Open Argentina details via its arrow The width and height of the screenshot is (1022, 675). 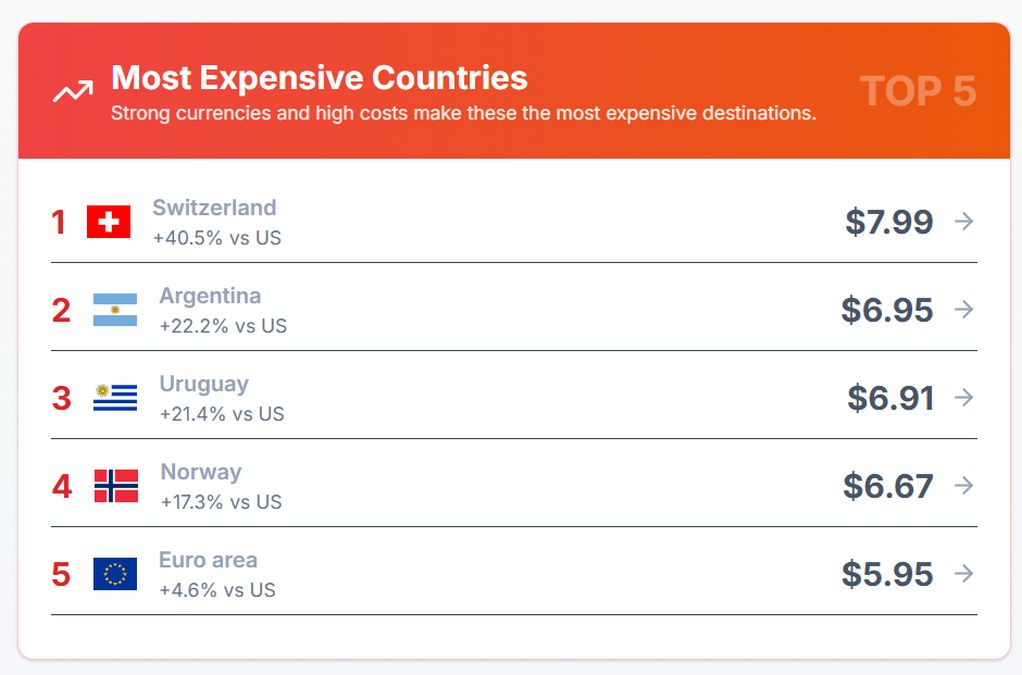pos(964,310)
